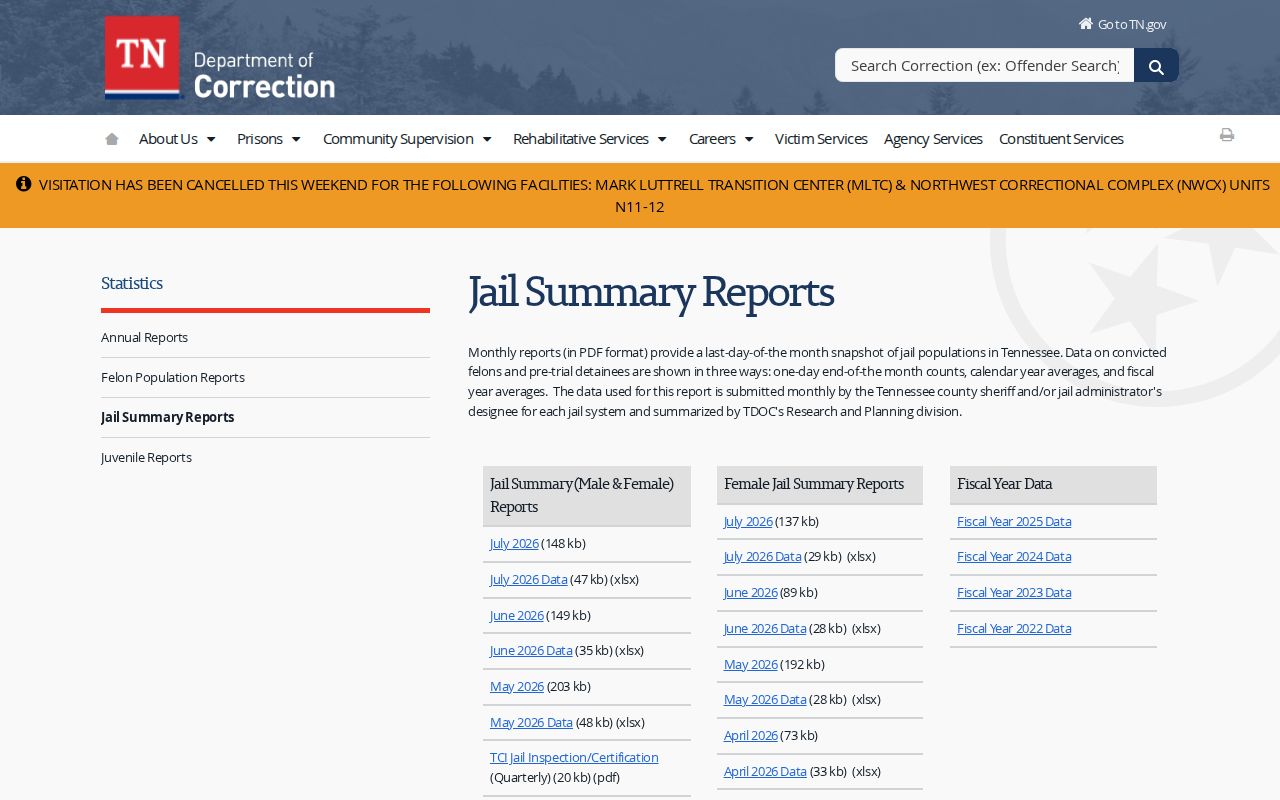Open Fiscal Year 2024 Data link
The height and width of the screenshot is (800, 1280).
(x=1014, y=557)
